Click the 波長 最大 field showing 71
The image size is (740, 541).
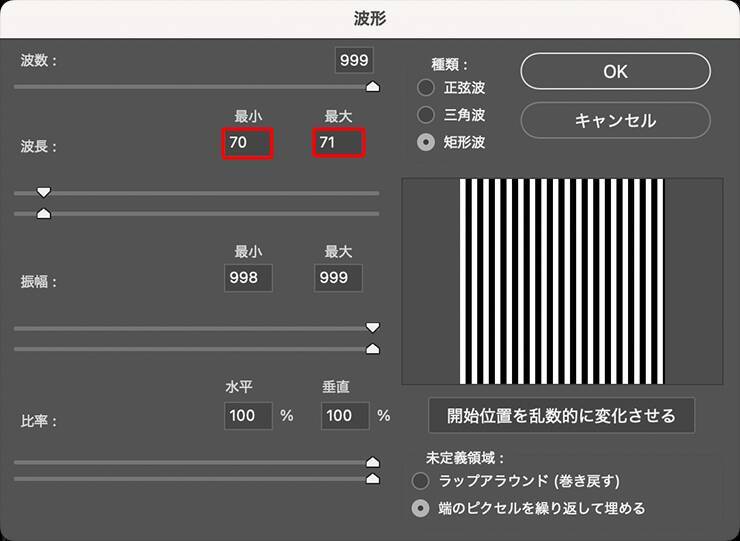(338, 143)
